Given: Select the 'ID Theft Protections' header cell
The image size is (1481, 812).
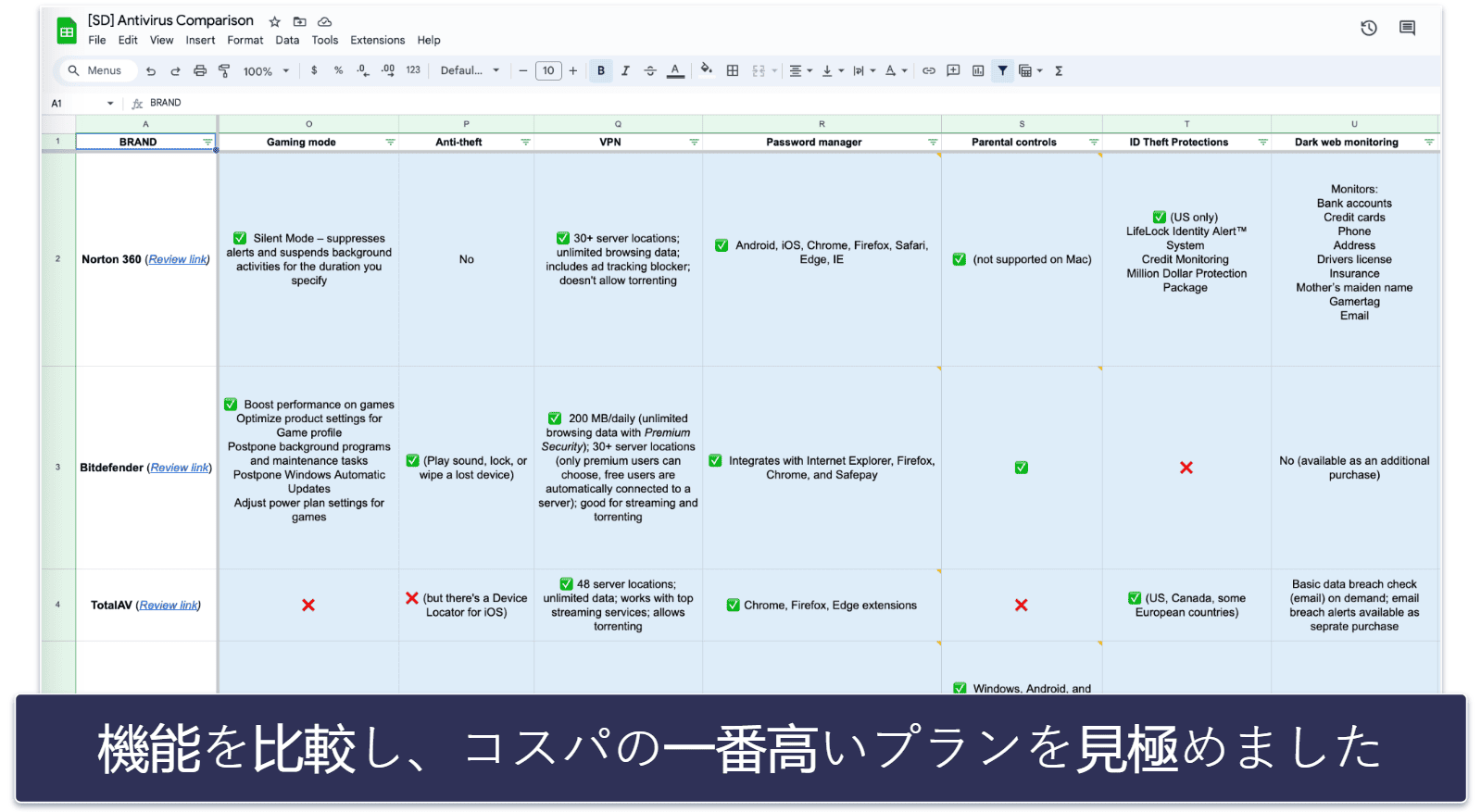Looking at the screenshot, I should tap(1186, 143).
